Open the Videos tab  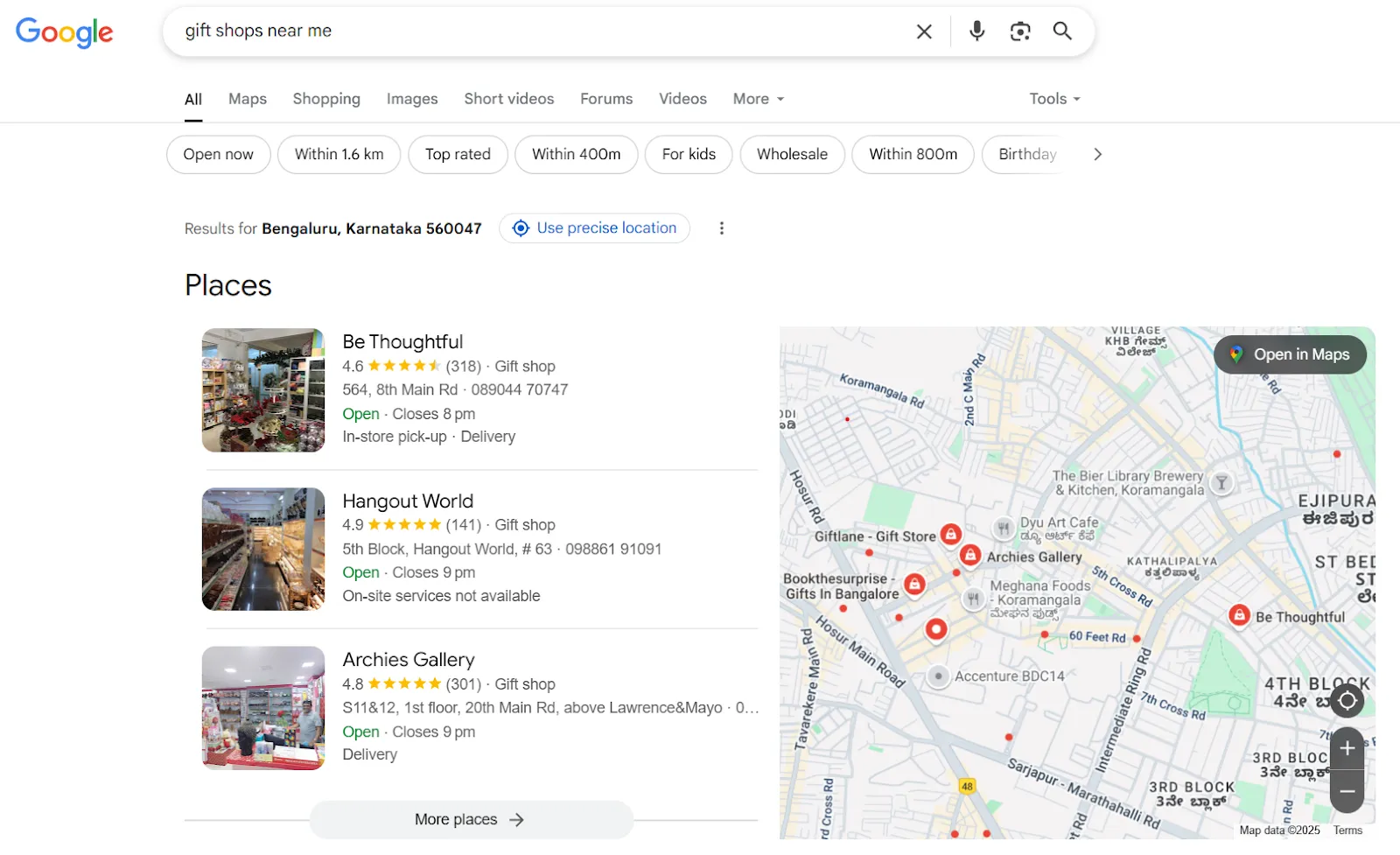coord(682,99)
